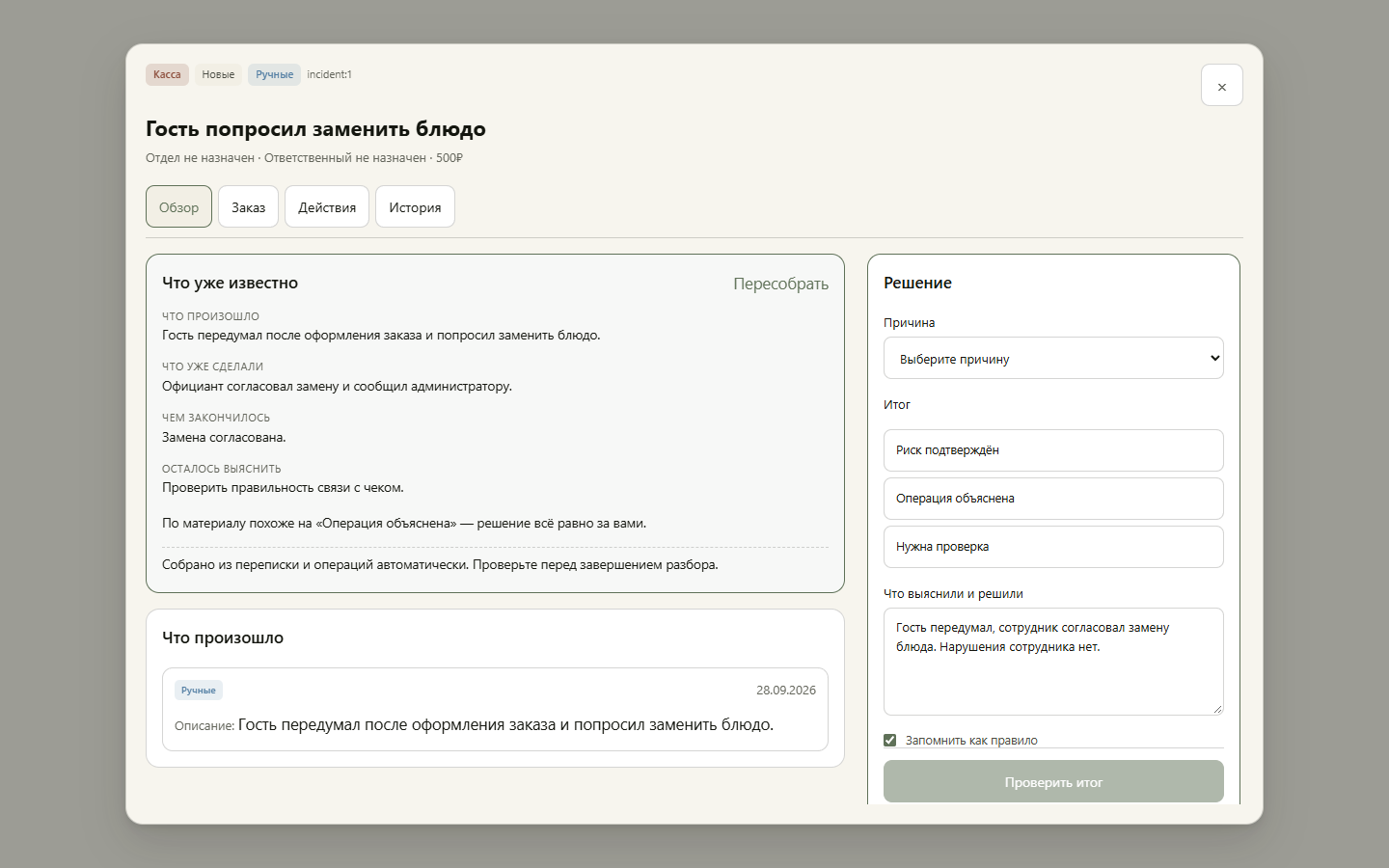
Task: Click the text Замена согласована.
Action: [224, 437]
